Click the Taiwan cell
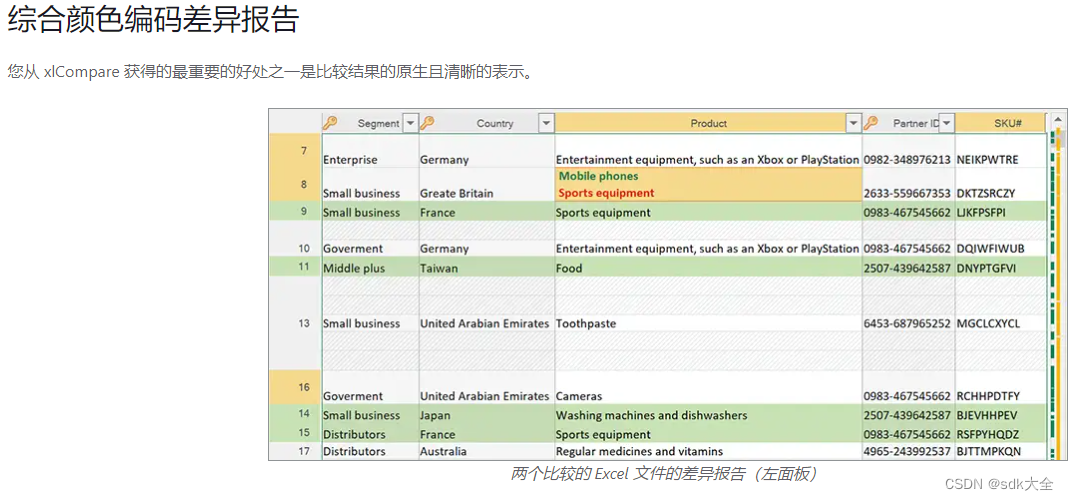1069x500 pixels. [487, 268]
